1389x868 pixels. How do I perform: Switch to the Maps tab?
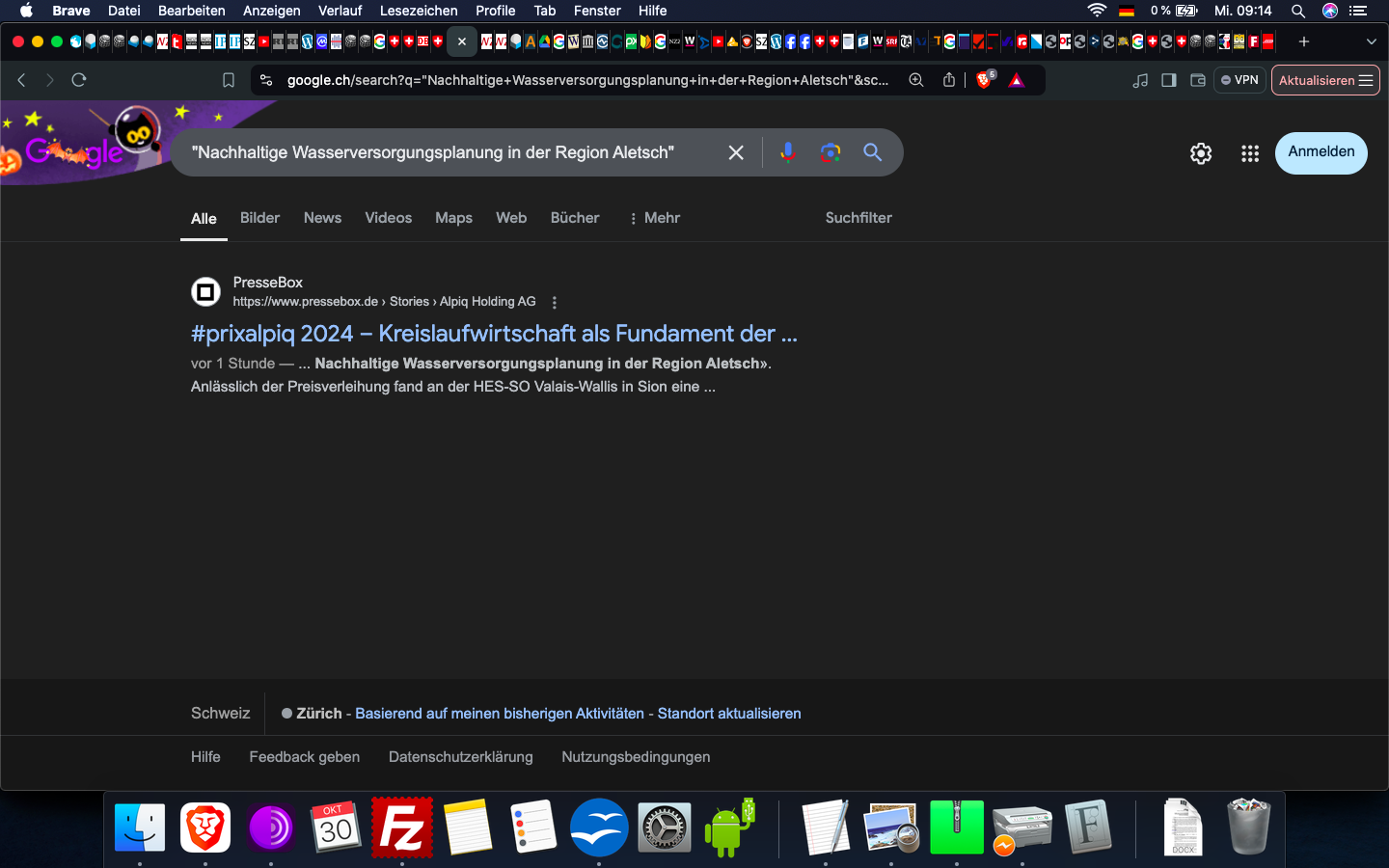point(453,218)
